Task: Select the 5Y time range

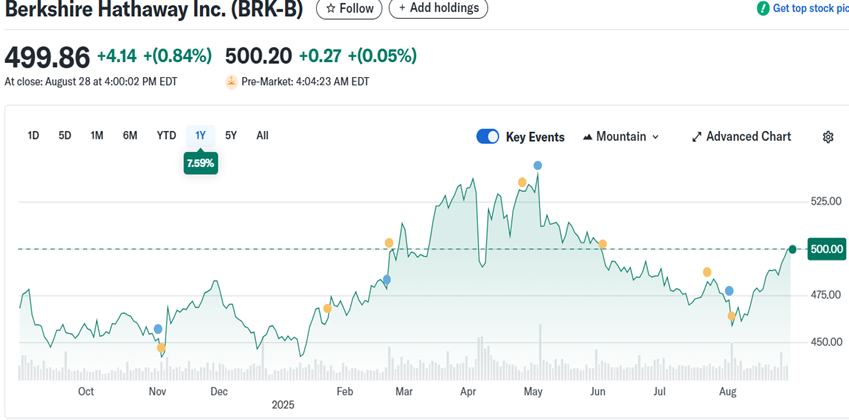Action: 231,135
